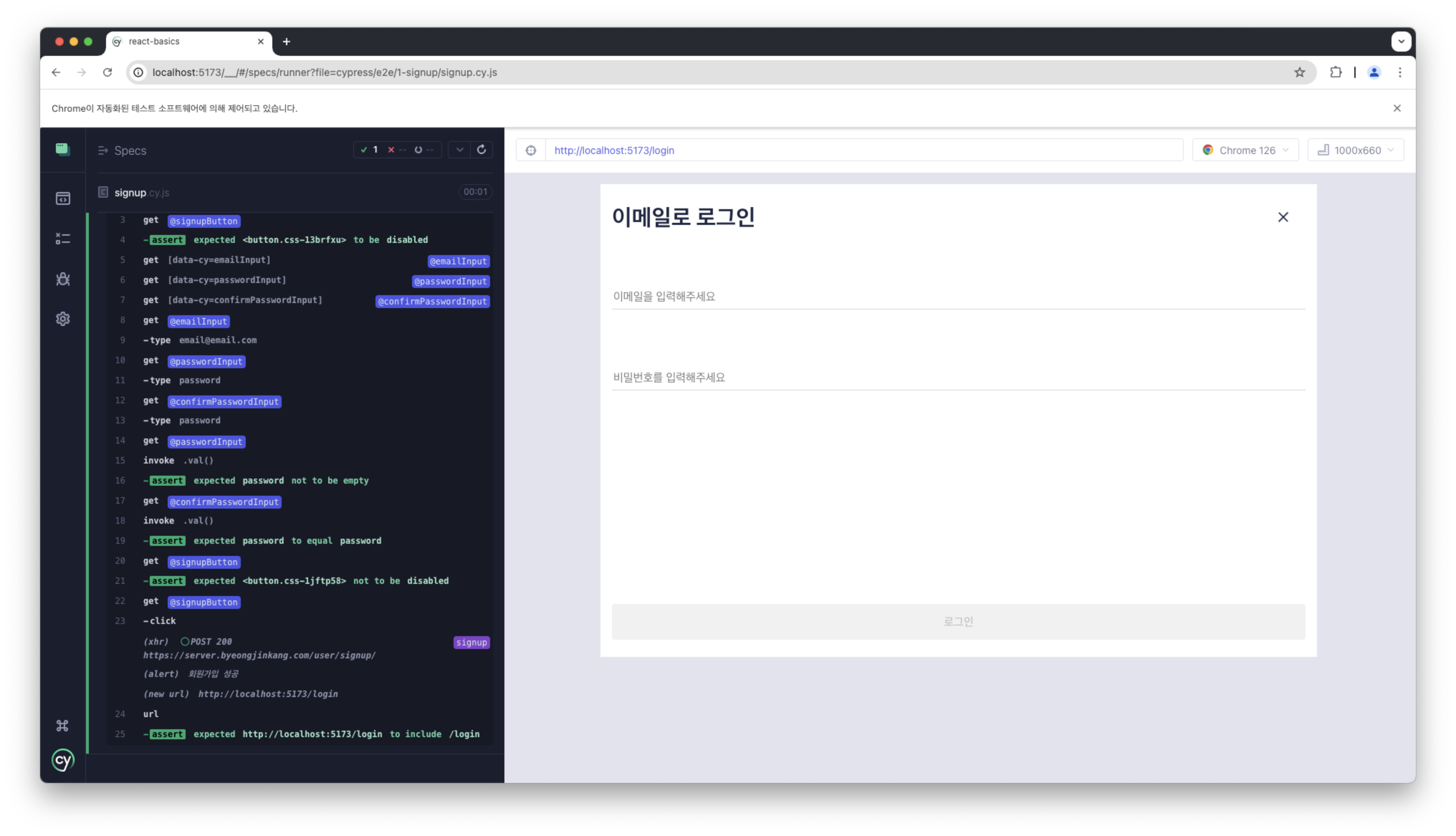
Task: Open the Cypress Settings gear icon
Action: coord(63,319)
